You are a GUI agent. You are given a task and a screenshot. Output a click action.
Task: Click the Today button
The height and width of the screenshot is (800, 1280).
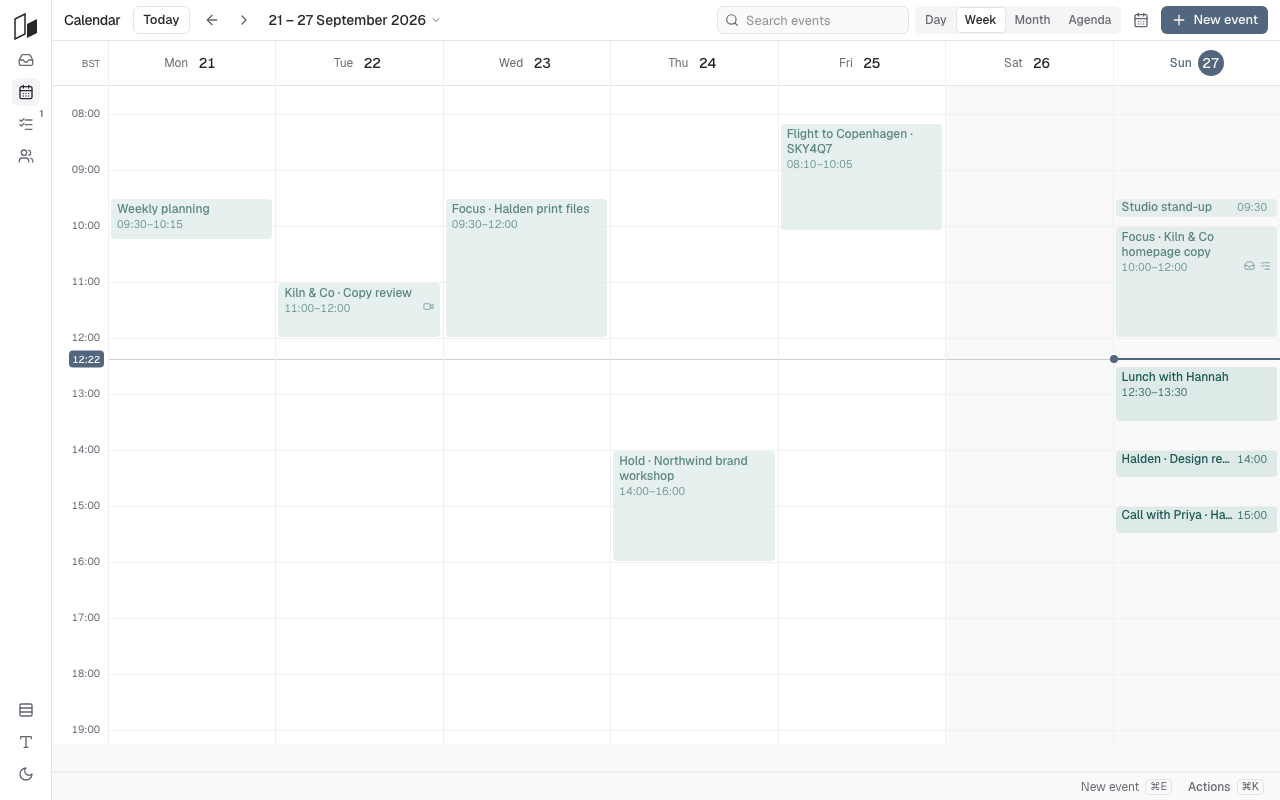pyautogui.click(x=161, y=20)
